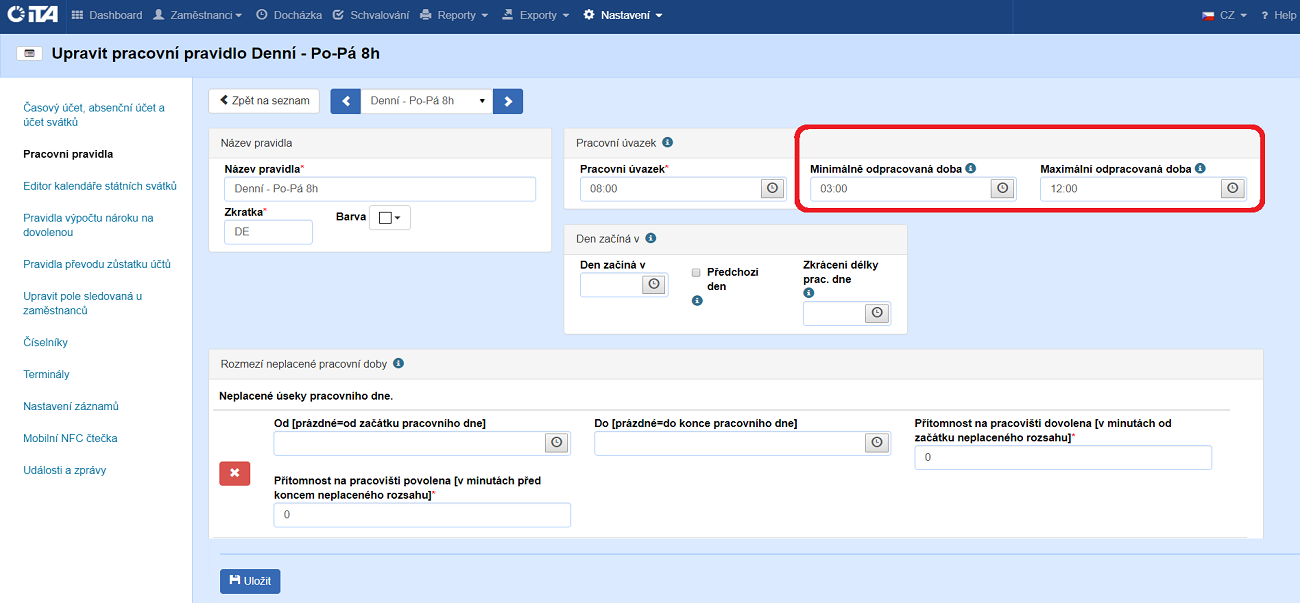Click the Zkratka input field
The height and width of the screenshot is (603, 1300).
point(268,232)
